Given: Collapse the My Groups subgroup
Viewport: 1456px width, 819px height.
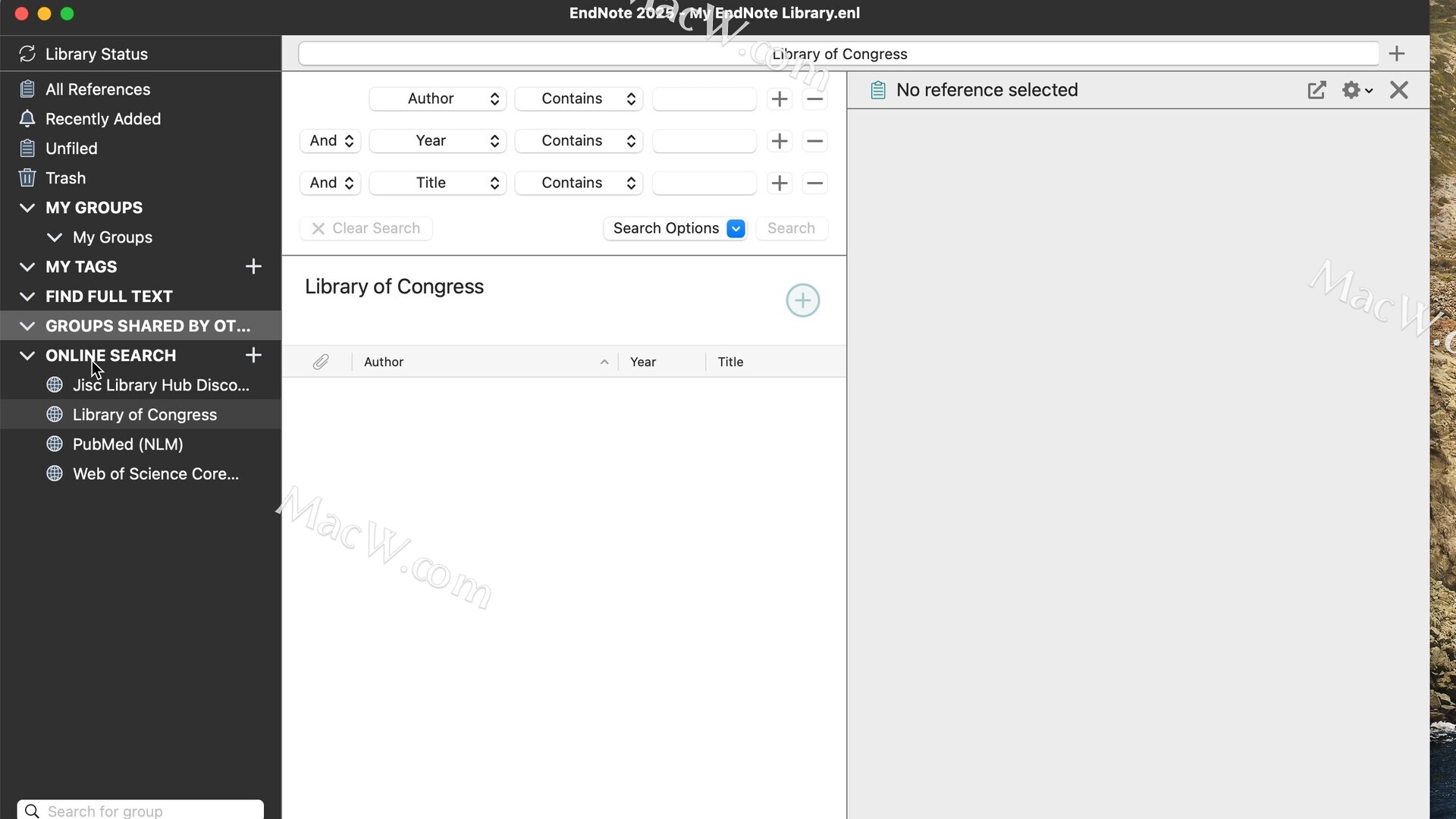Looking at the screenshot, I should pyautogui.click(x=55, y=237).
